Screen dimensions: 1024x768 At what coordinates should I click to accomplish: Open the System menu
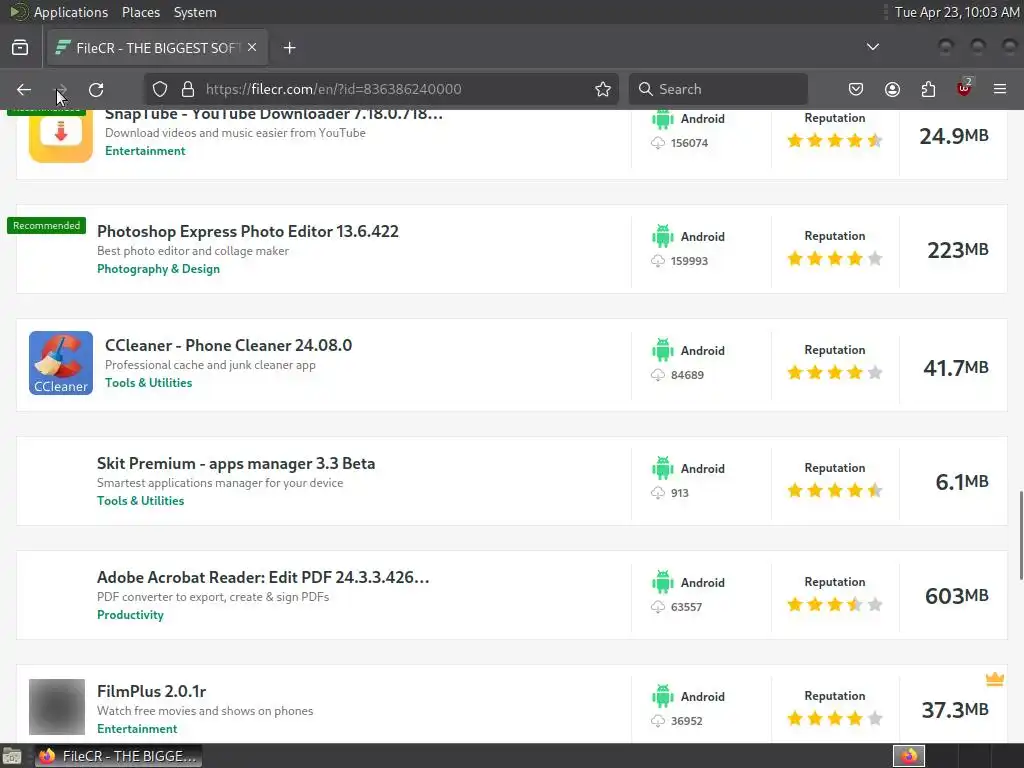(195, 12)
